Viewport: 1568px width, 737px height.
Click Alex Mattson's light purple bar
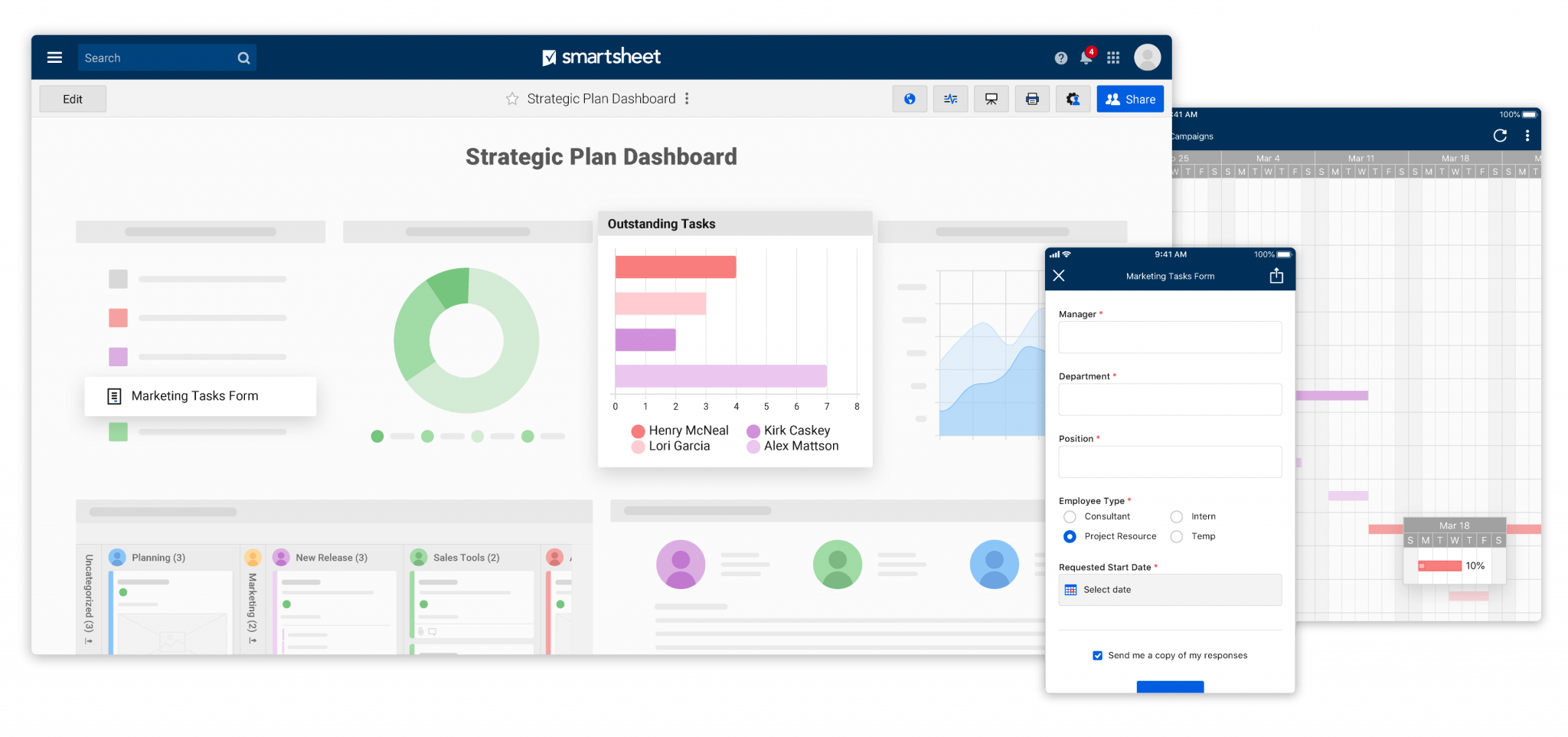[720, 376]
